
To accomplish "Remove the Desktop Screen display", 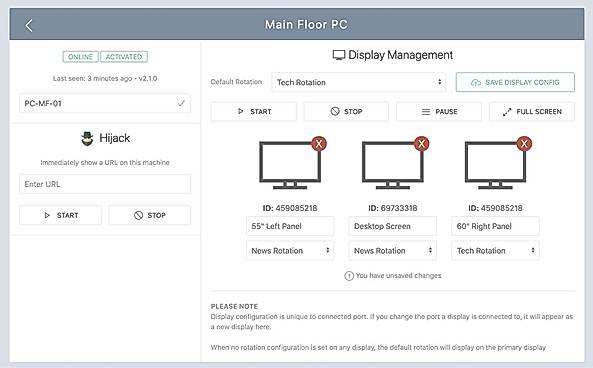I will pyautogui.click(x=421, y=144).
